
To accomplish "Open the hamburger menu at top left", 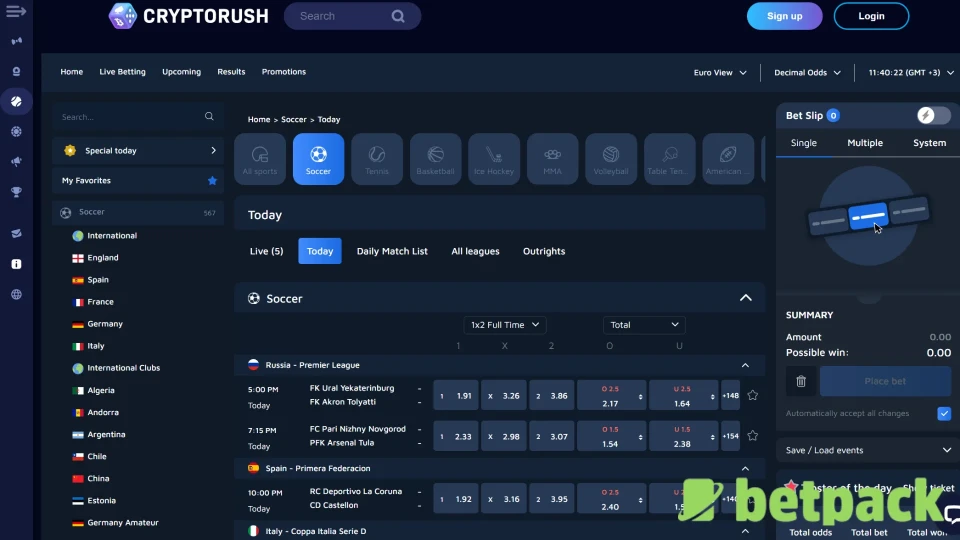I will 16,11.
